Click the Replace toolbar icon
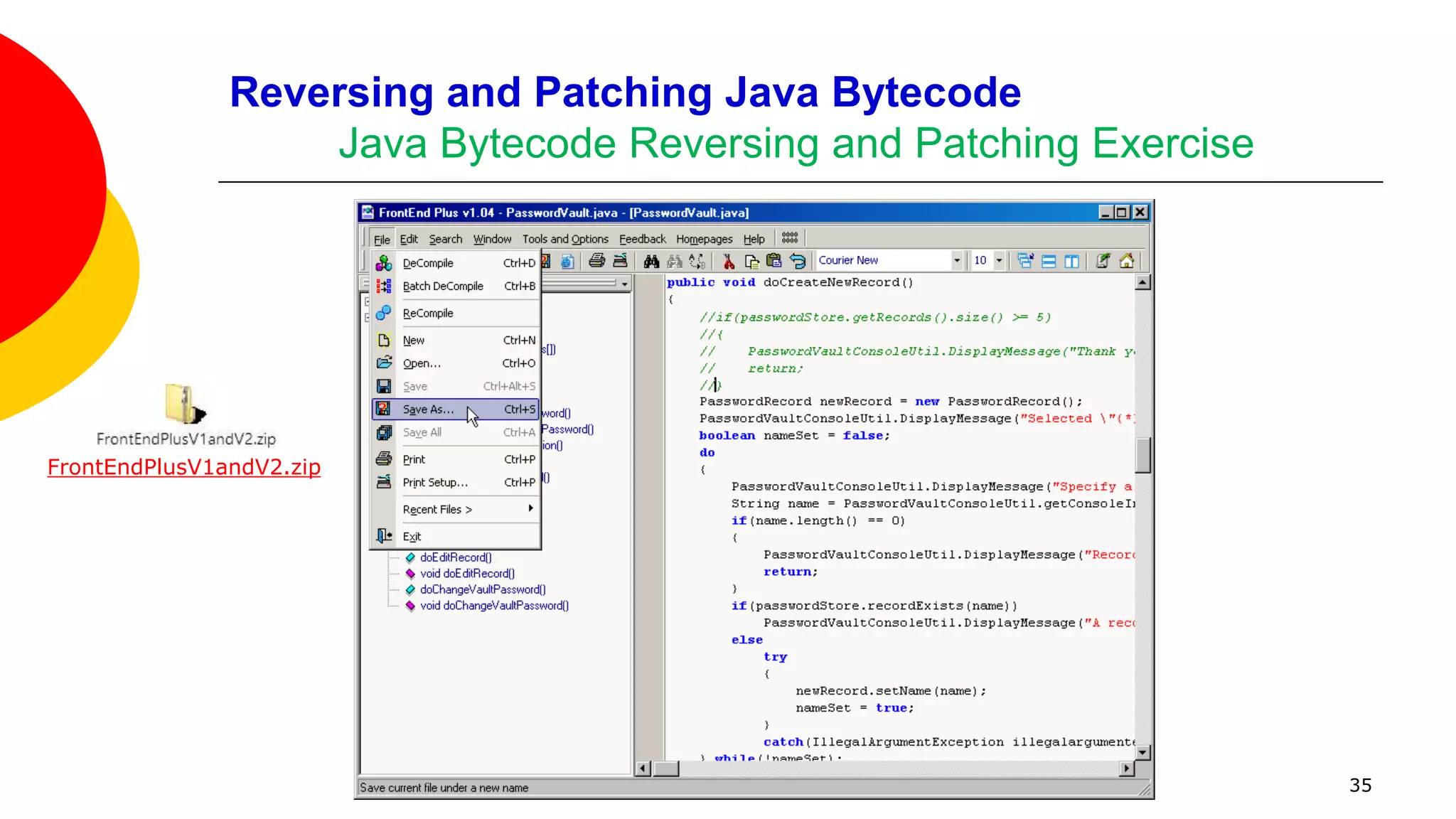The image size is (1456, 819). pos(697,261)
